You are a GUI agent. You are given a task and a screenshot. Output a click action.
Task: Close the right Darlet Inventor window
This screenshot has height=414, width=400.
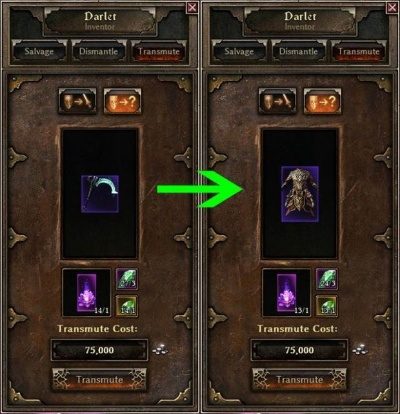pos(392,8)
